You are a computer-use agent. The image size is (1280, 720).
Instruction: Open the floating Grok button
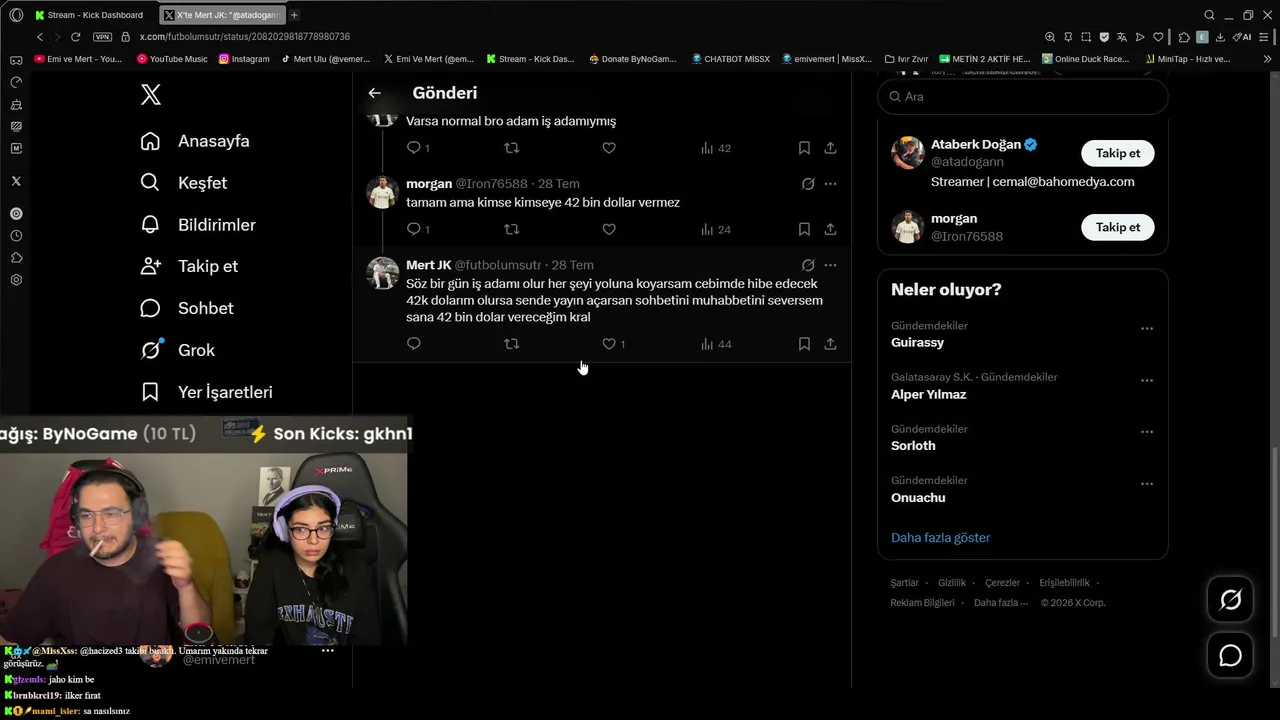click(x=1230, y=600)
